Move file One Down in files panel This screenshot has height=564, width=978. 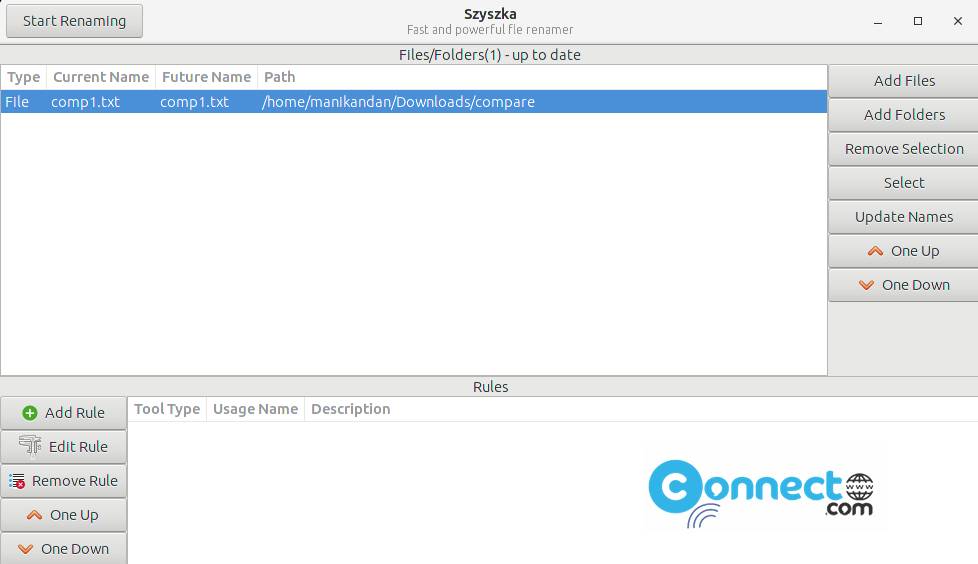tap(904, 285)
